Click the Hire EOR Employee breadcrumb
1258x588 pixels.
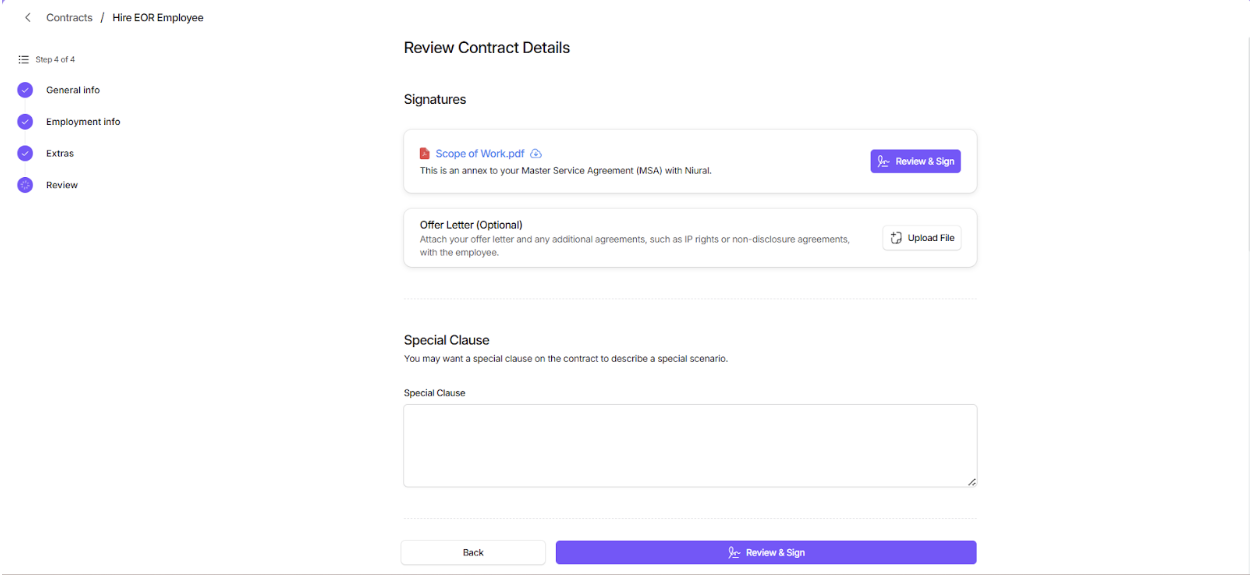tap(158, 18)
